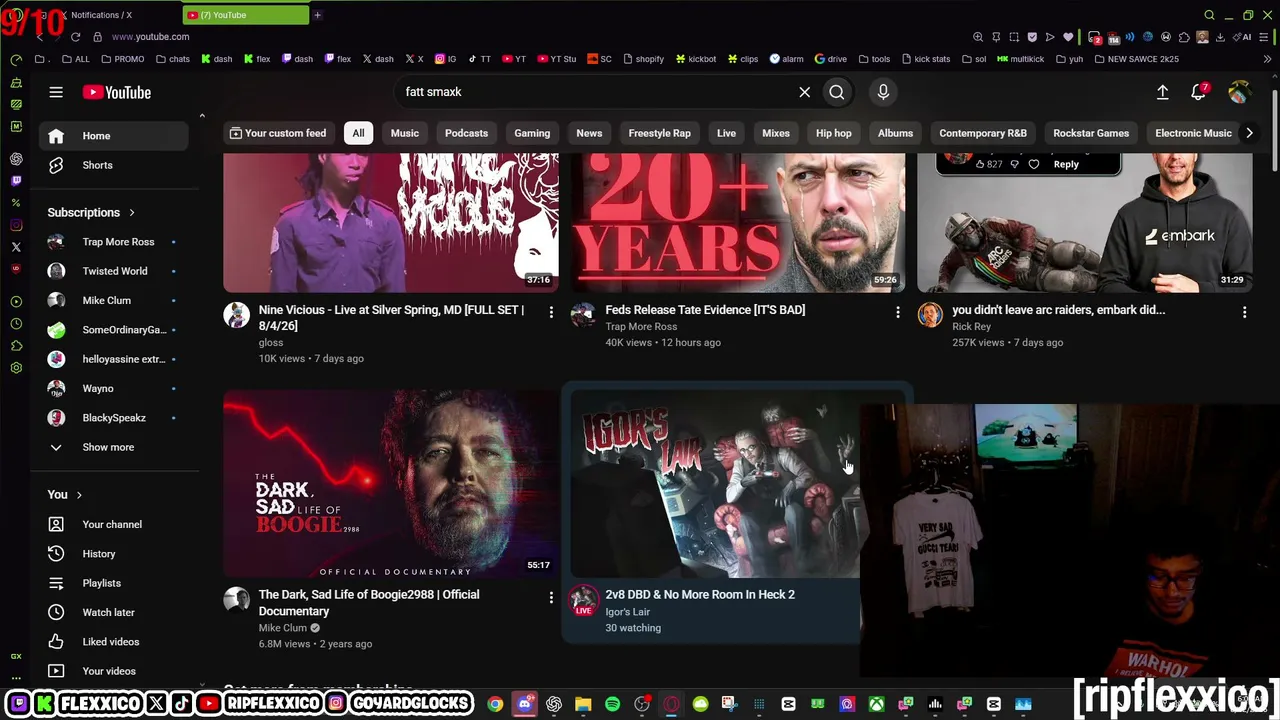
Task: Show more bookmarks with the chevron
Action: pyautogui.click(x=1268, y=59)
